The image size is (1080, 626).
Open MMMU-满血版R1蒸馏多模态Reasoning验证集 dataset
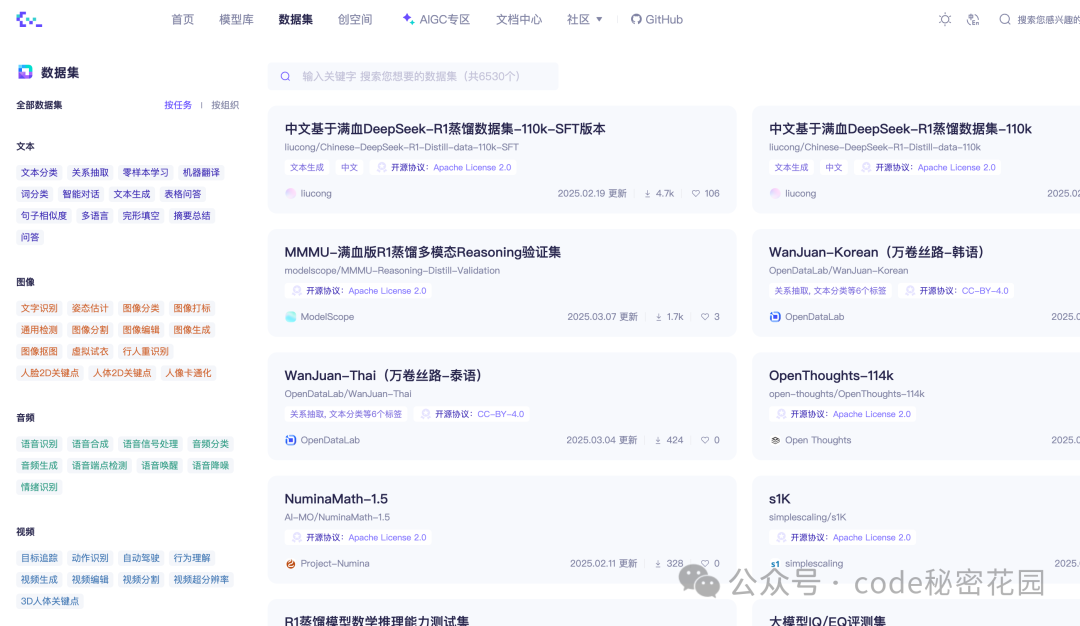click(x=422, y=252)
